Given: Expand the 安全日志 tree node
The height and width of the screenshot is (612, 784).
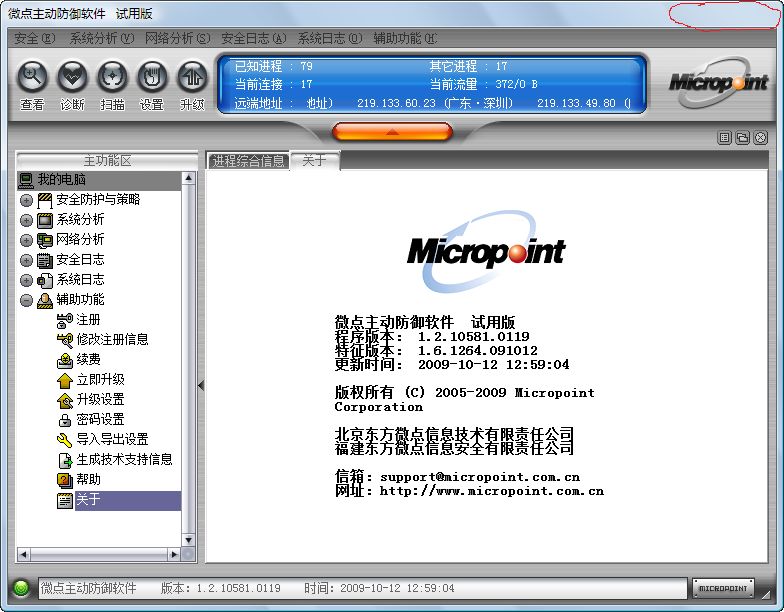Looking at the screenshot, I should [26, 260].
